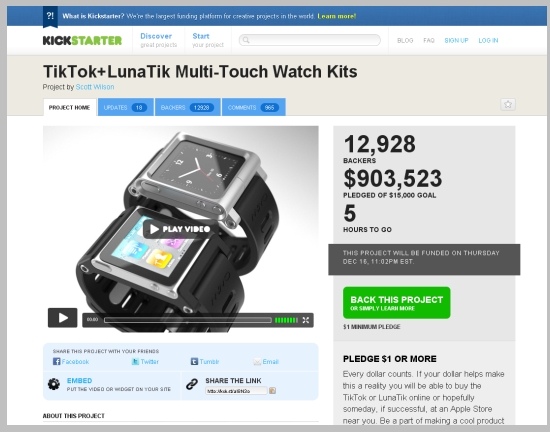Click the Facebook share icon
The height and width of the screenshot is (432, 550).
point(56,361)
